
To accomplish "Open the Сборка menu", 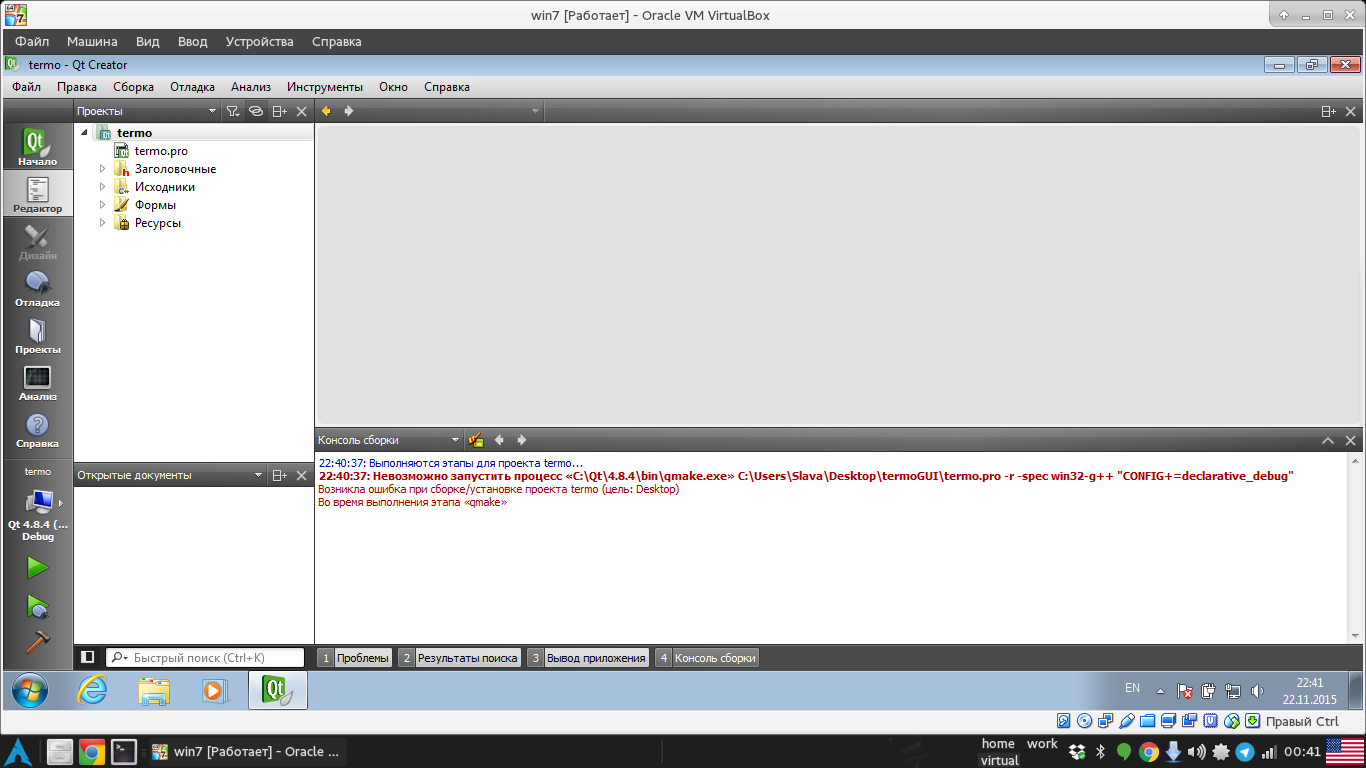I will tap(133, 87).
